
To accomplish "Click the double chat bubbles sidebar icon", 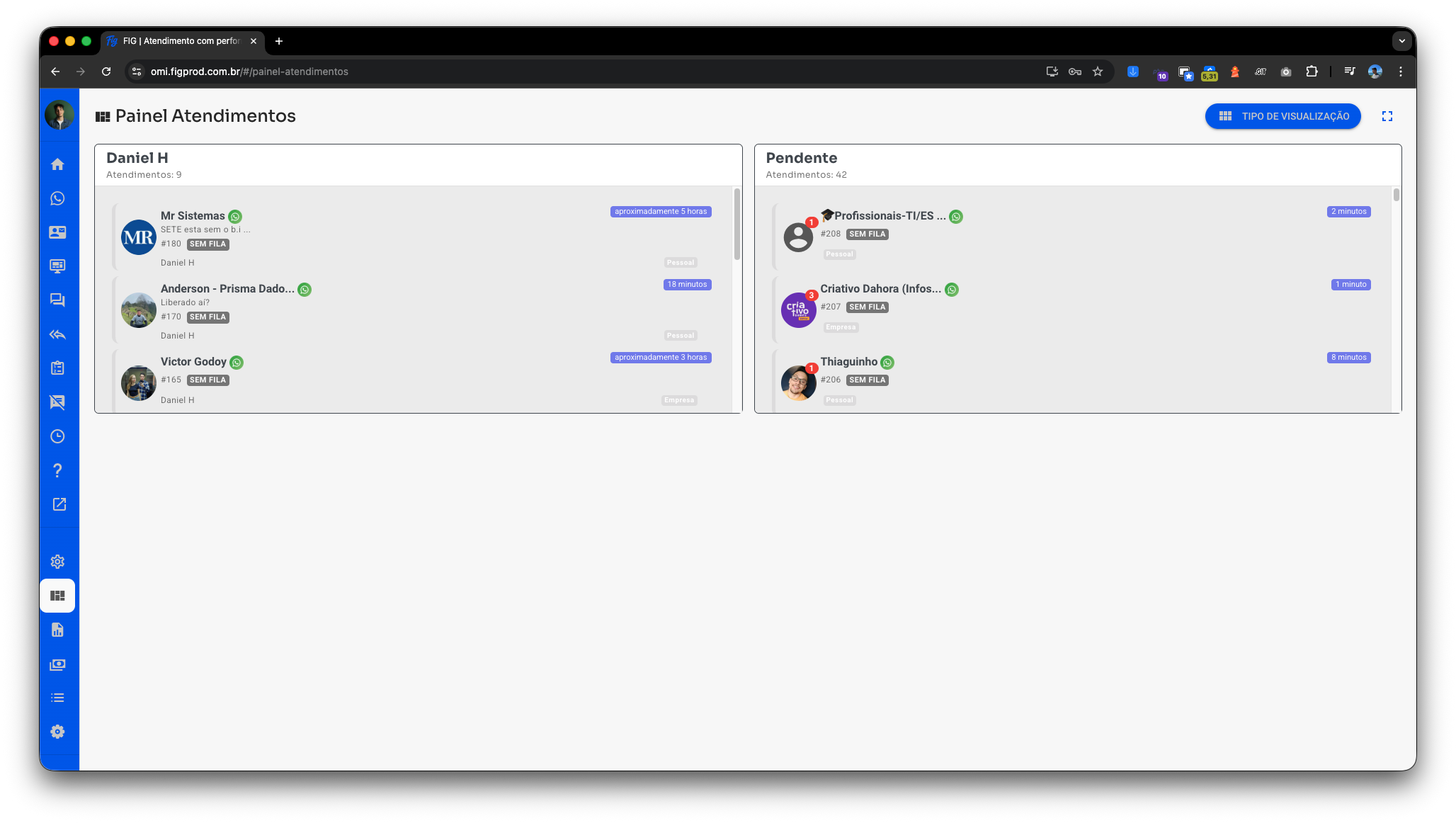I will coord(58,300).
